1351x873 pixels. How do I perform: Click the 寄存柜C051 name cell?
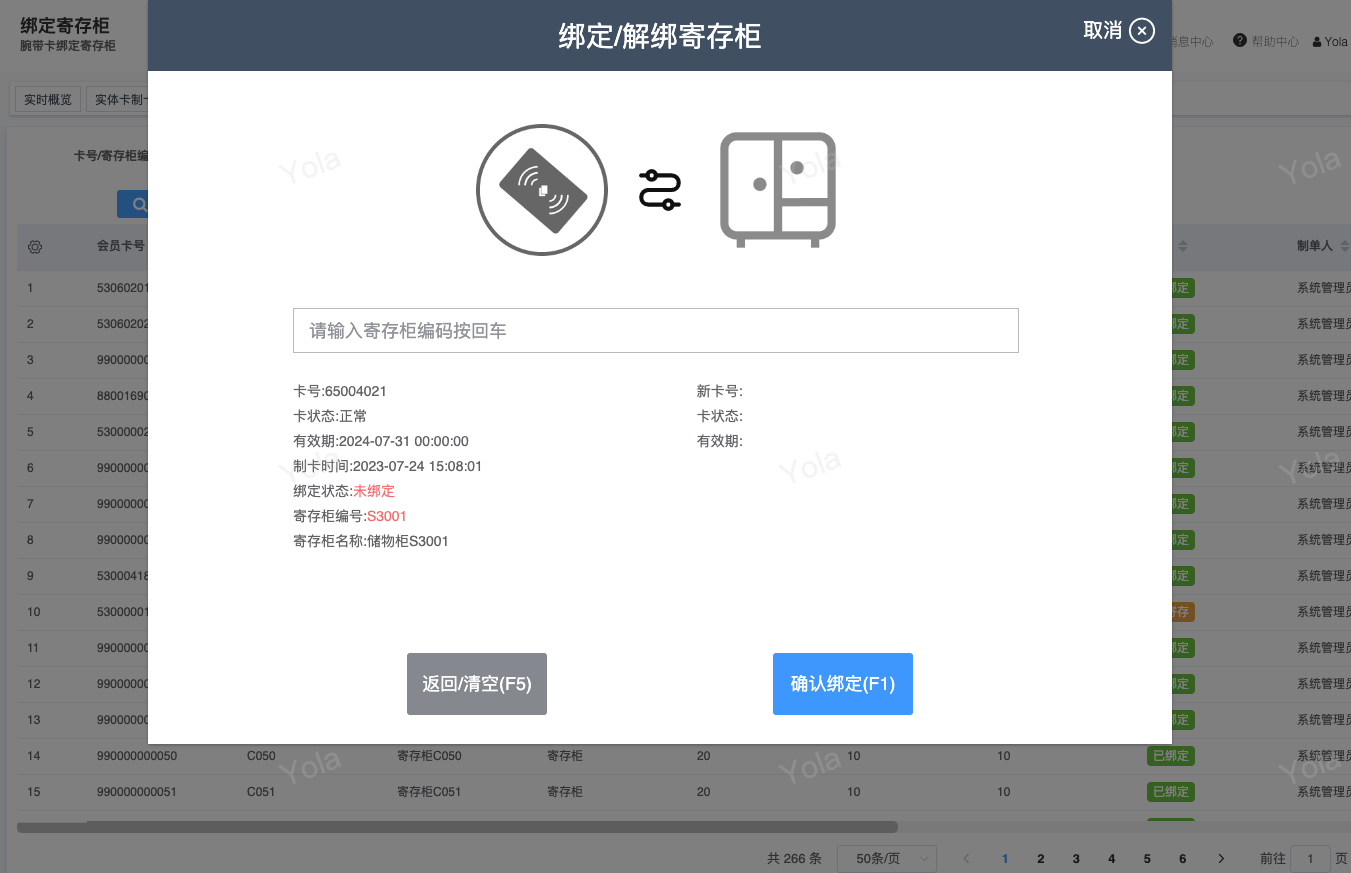pos(429,792)
